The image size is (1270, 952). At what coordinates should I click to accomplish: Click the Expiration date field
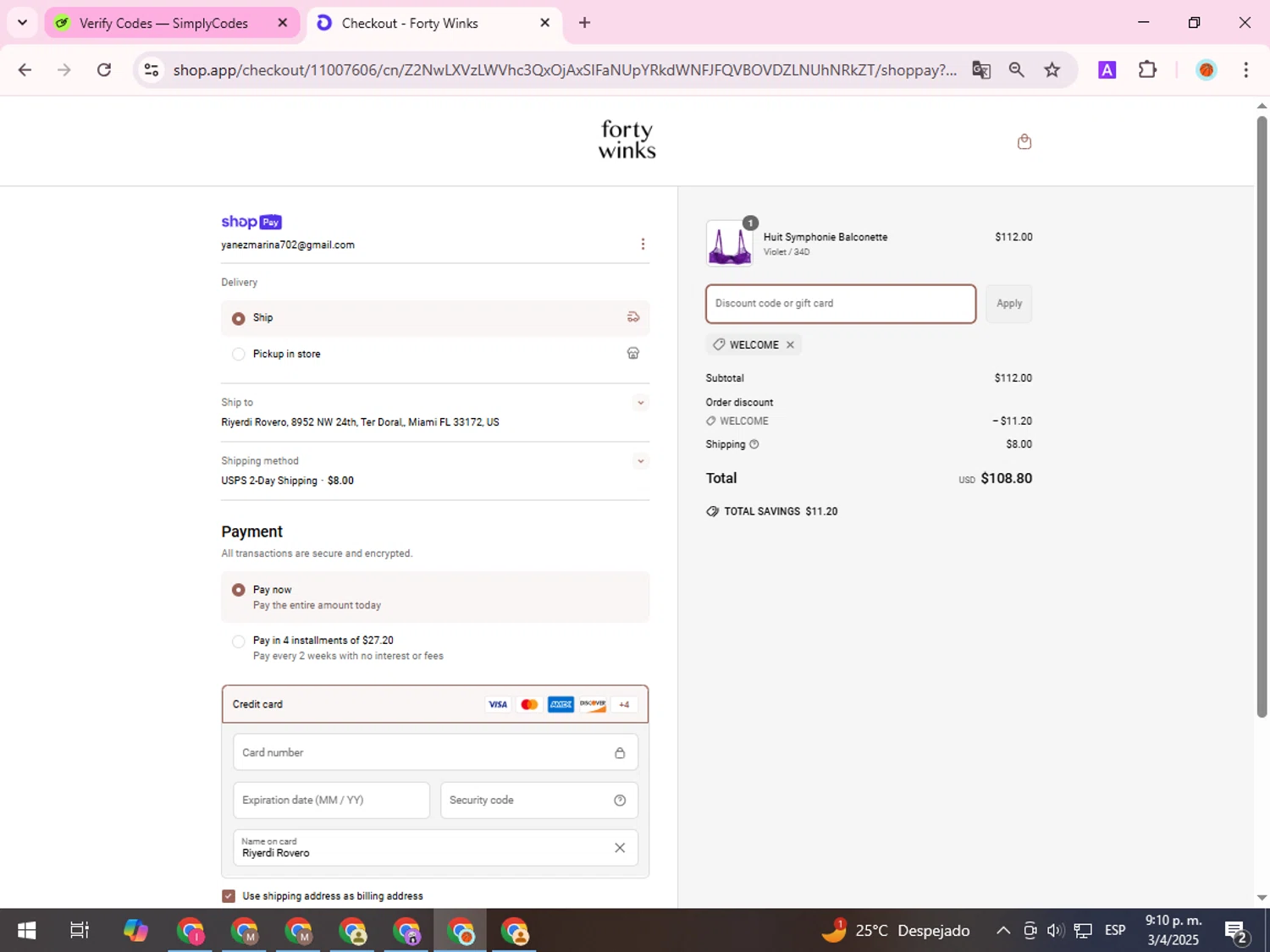pyautogui.click(x=332, y=801)
